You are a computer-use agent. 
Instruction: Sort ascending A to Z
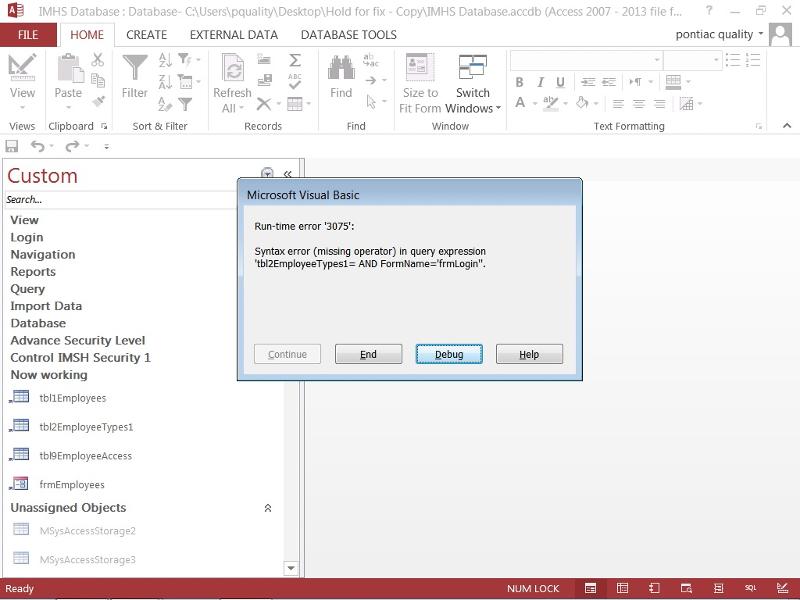tap(165, 60)
